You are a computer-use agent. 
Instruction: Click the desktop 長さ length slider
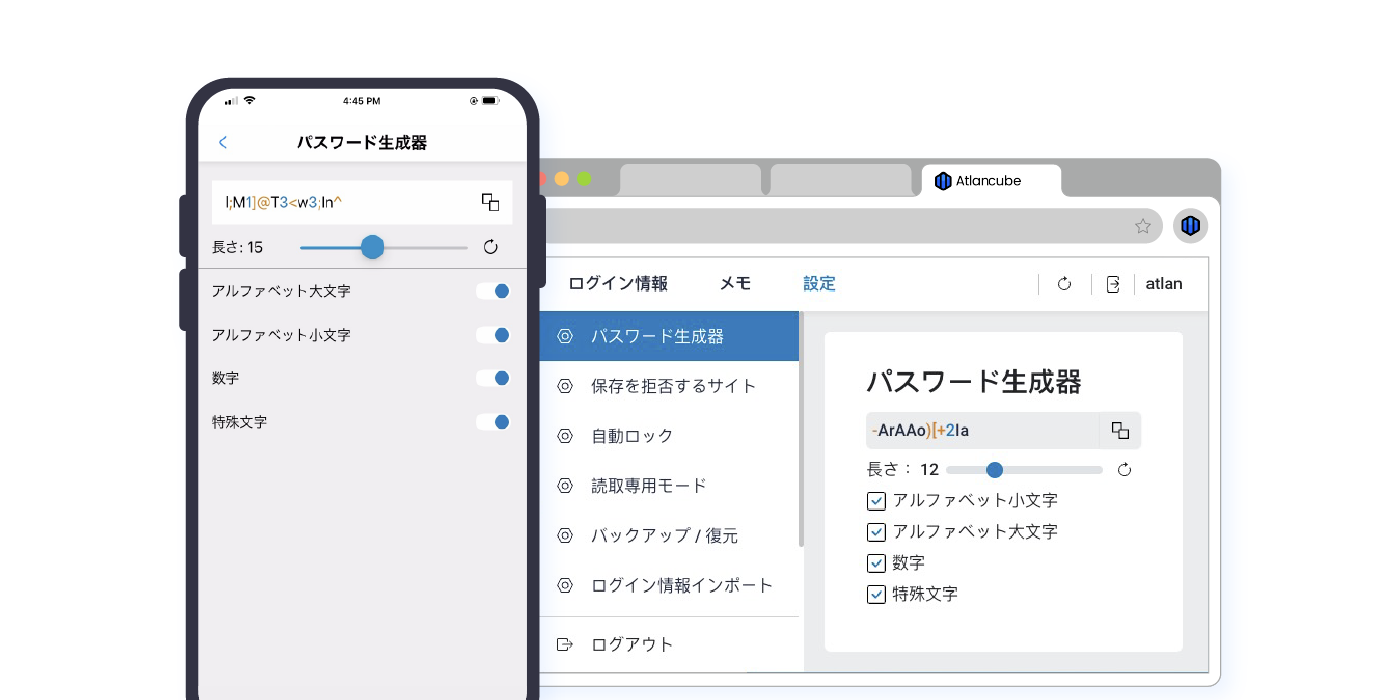point(1024,470)
